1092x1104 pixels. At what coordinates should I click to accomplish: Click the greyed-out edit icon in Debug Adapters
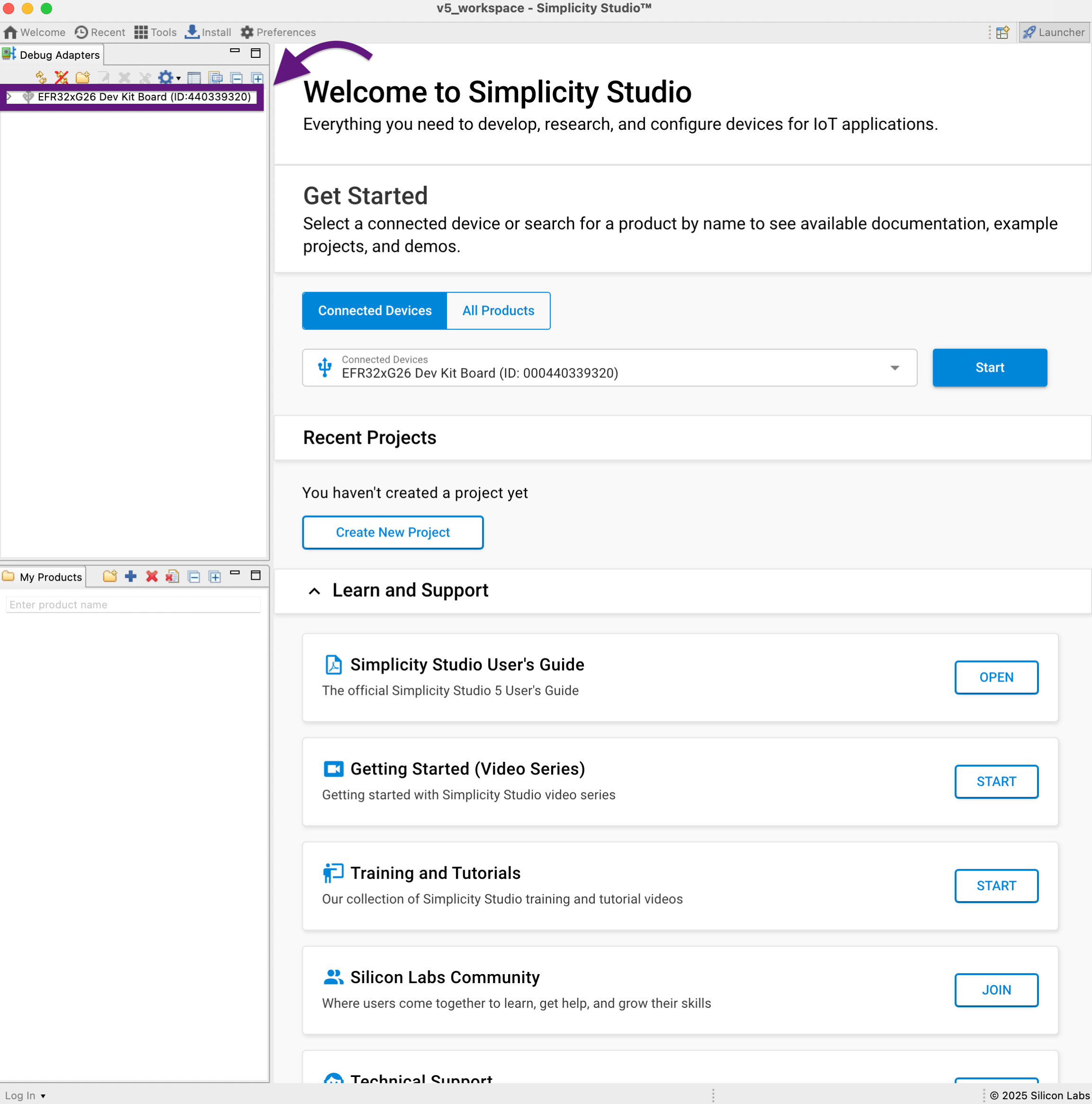(x=103, y=77)
